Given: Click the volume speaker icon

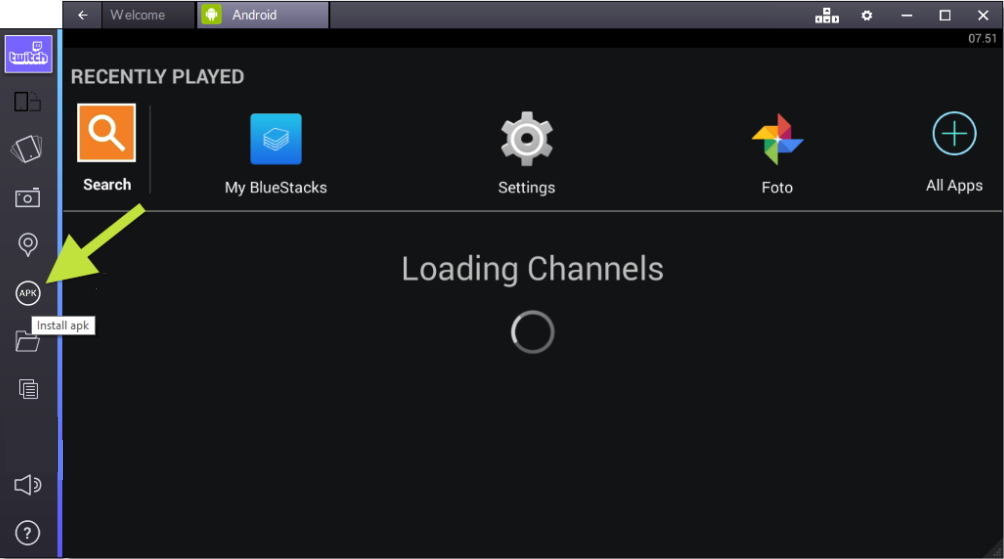Looking at the screenshot, I should (28, 485).
